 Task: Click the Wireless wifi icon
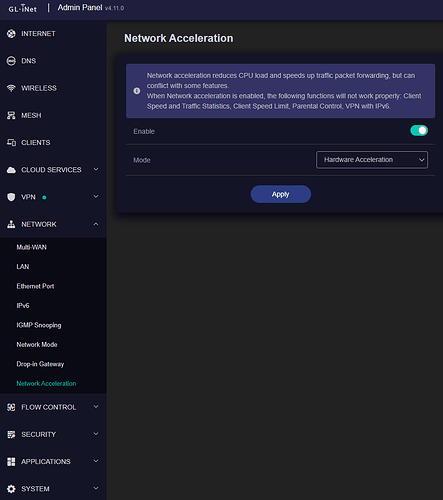point(11,88)
